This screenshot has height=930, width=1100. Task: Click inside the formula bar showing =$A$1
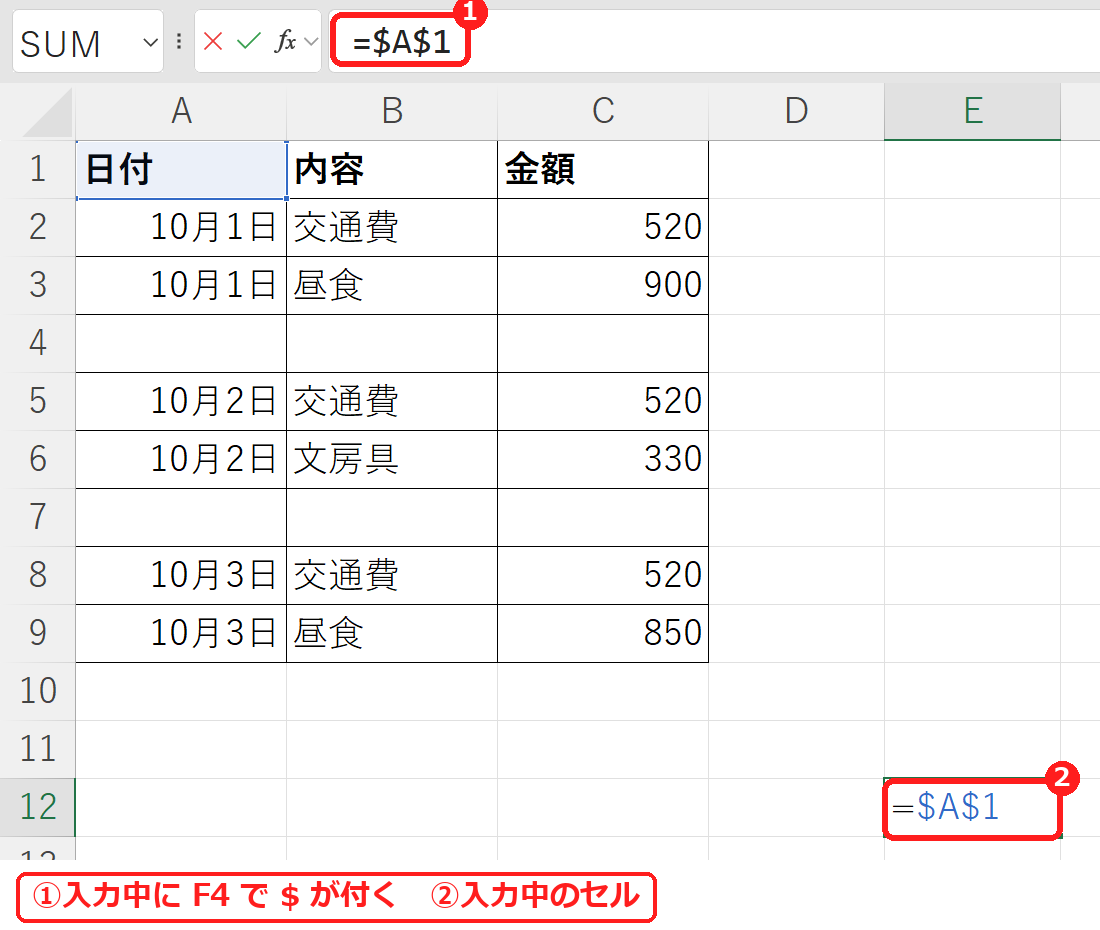pos(714,41)
